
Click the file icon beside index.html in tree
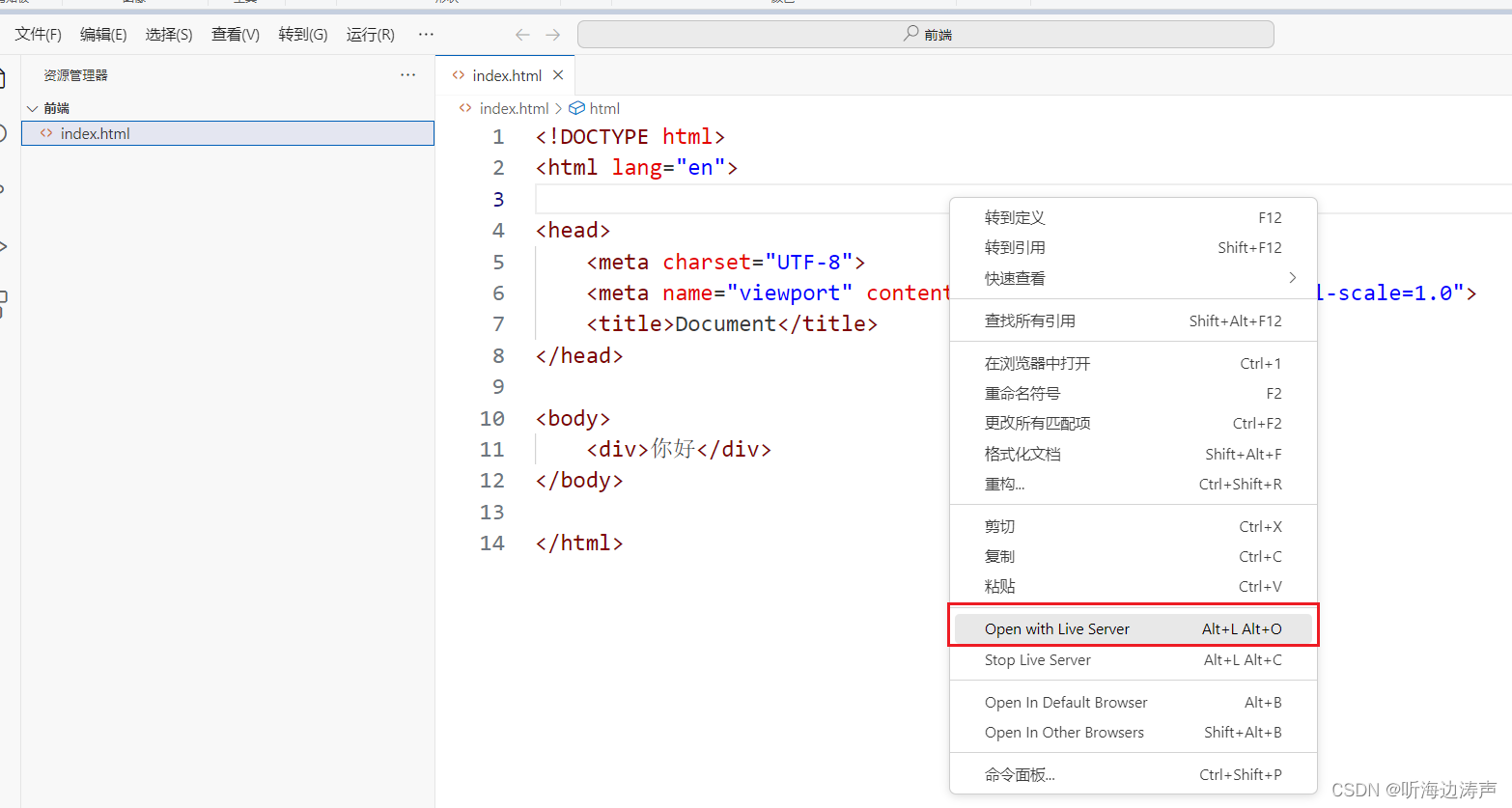pos(46,133)
